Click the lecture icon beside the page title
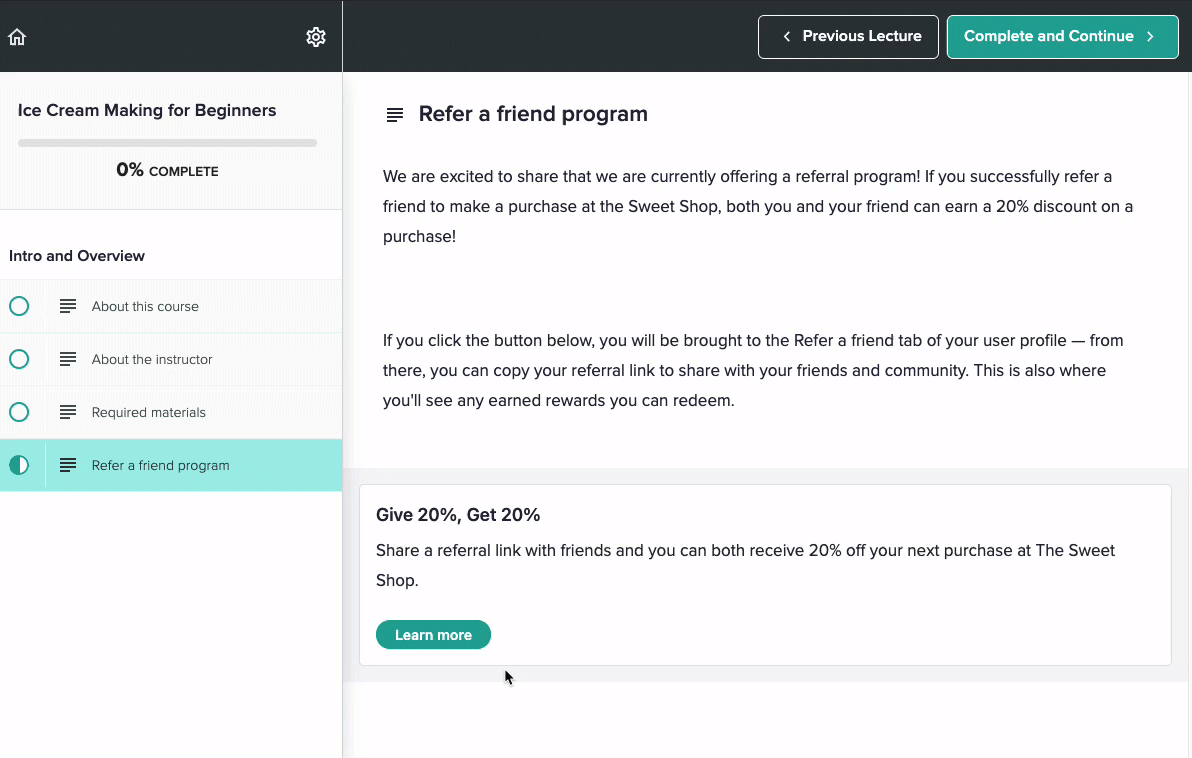Image resolution: width=1192 pixels, height=758 pixels. [x=394, y=114]
